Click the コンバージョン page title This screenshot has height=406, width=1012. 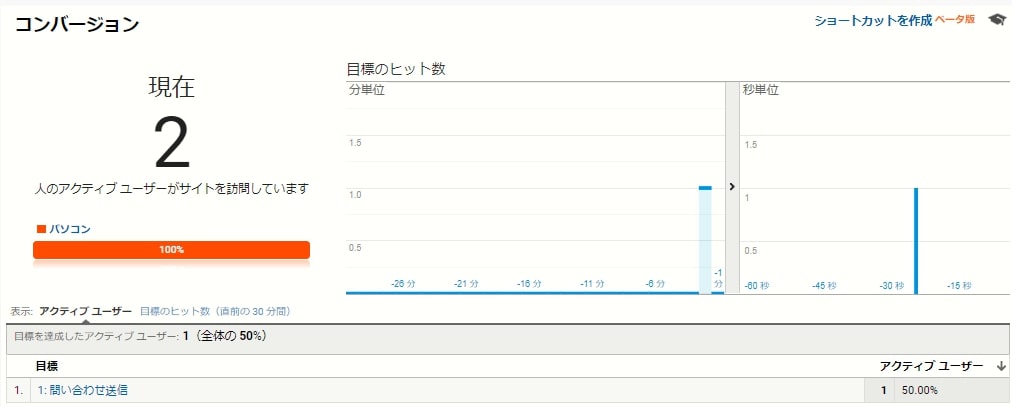[77, 24]
